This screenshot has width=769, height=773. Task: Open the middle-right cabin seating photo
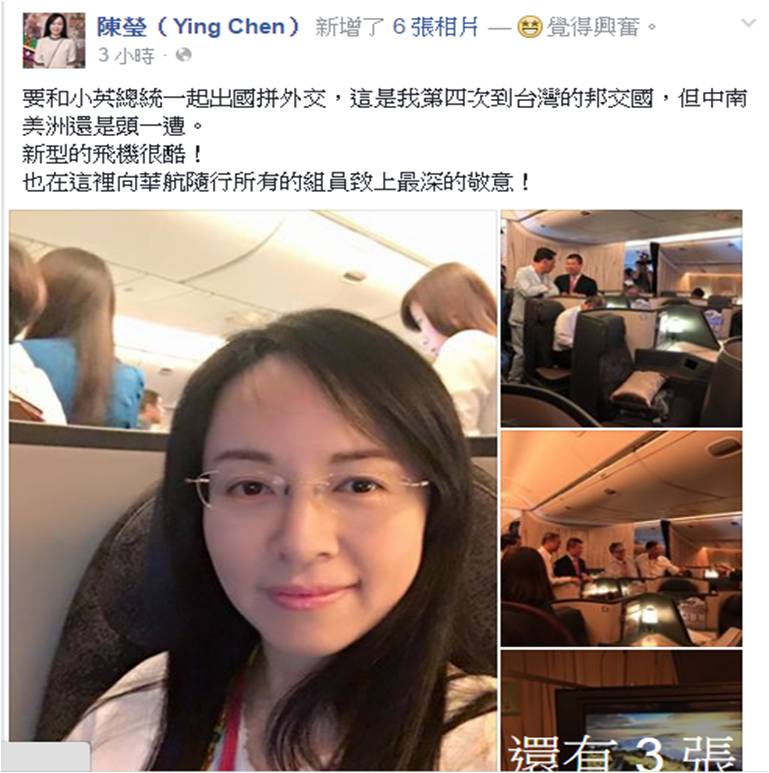(x=622, y=538)
